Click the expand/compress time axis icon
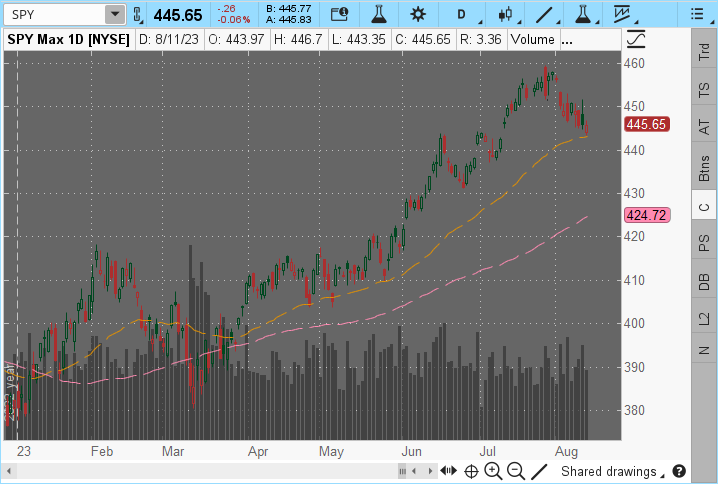This screenshot has width=718, height=484. [449, 470]
